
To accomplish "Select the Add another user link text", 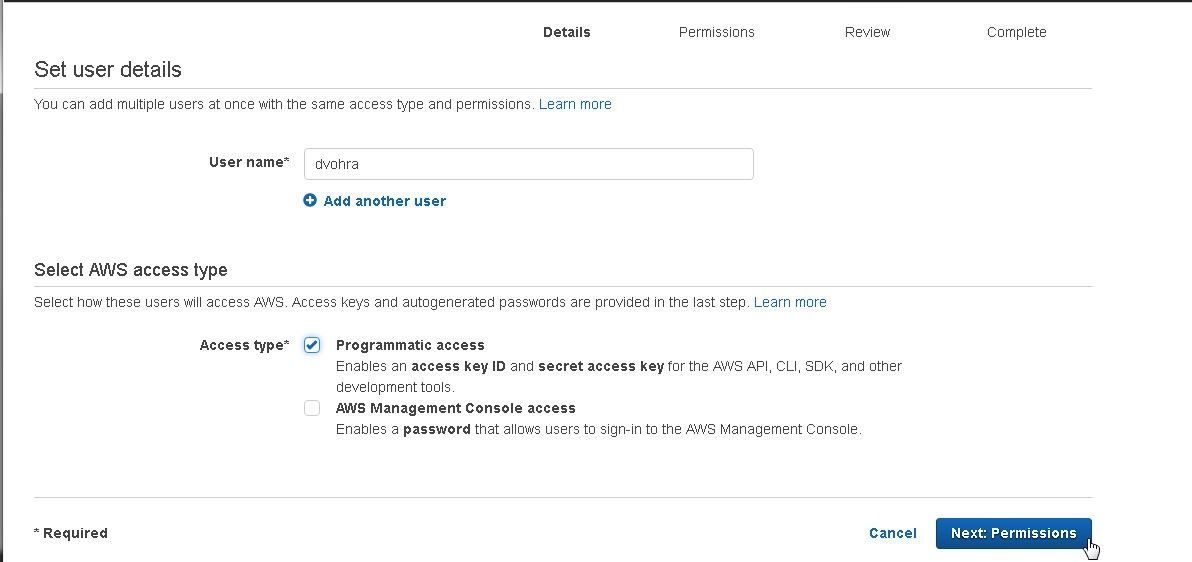I will (385, 201).
